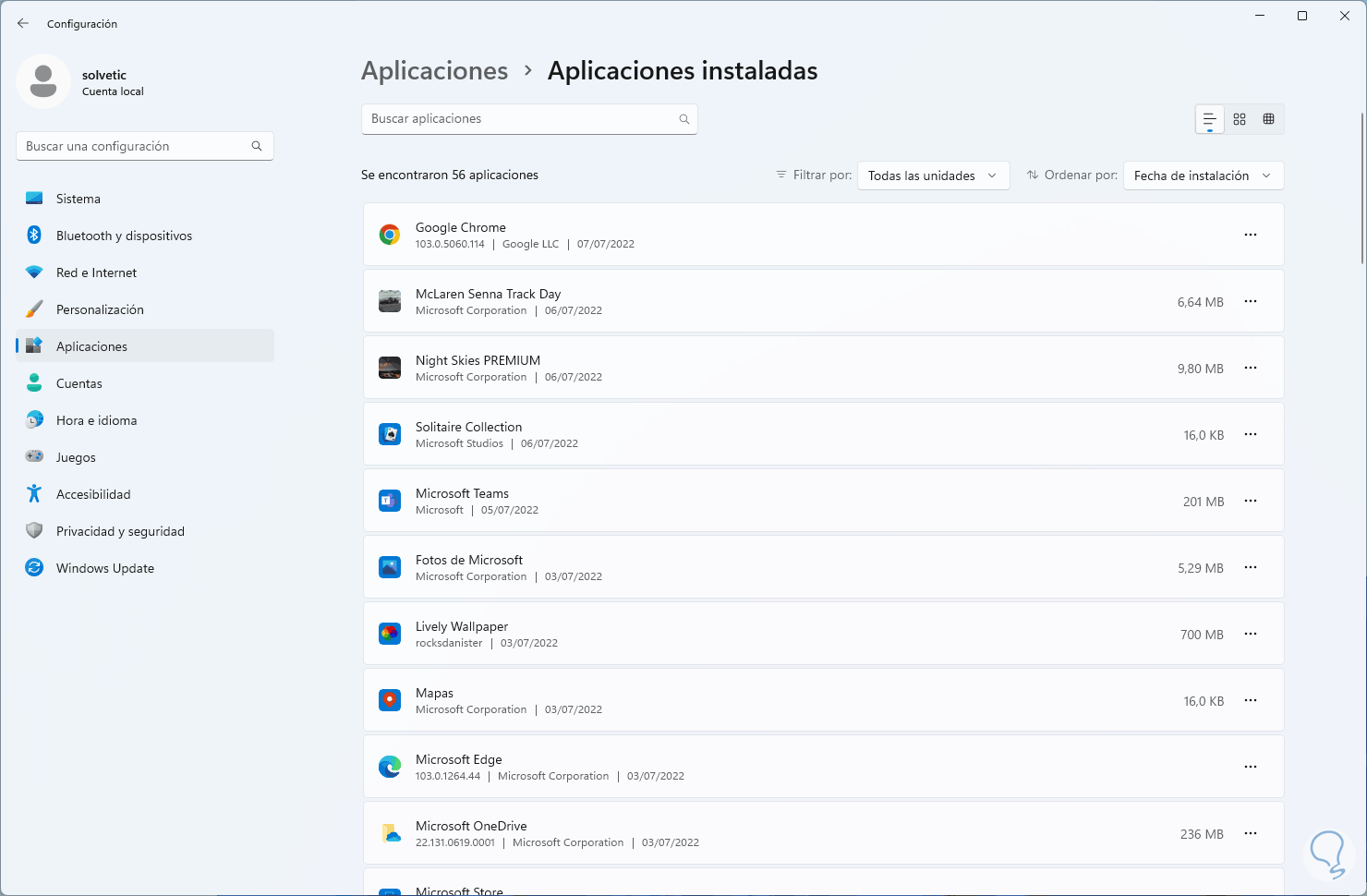1367x896 pixels.
Task: Click the Microsoft OneDrive app icon
Action: [390, 833]
